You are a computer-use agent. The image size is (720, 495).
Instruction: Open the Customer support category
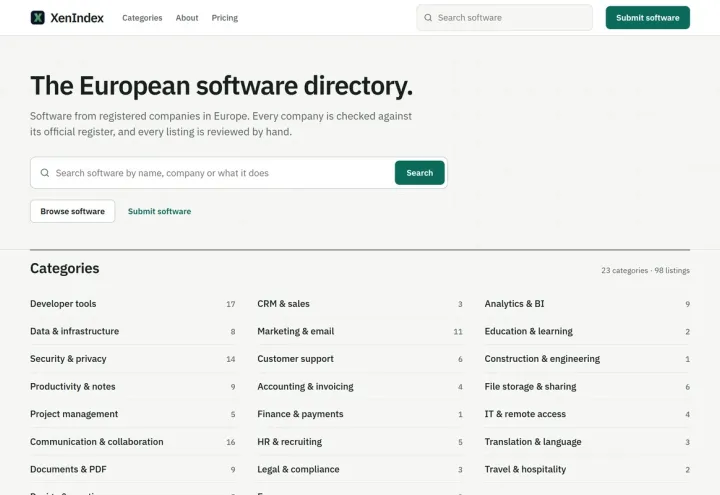coord(360,359)
